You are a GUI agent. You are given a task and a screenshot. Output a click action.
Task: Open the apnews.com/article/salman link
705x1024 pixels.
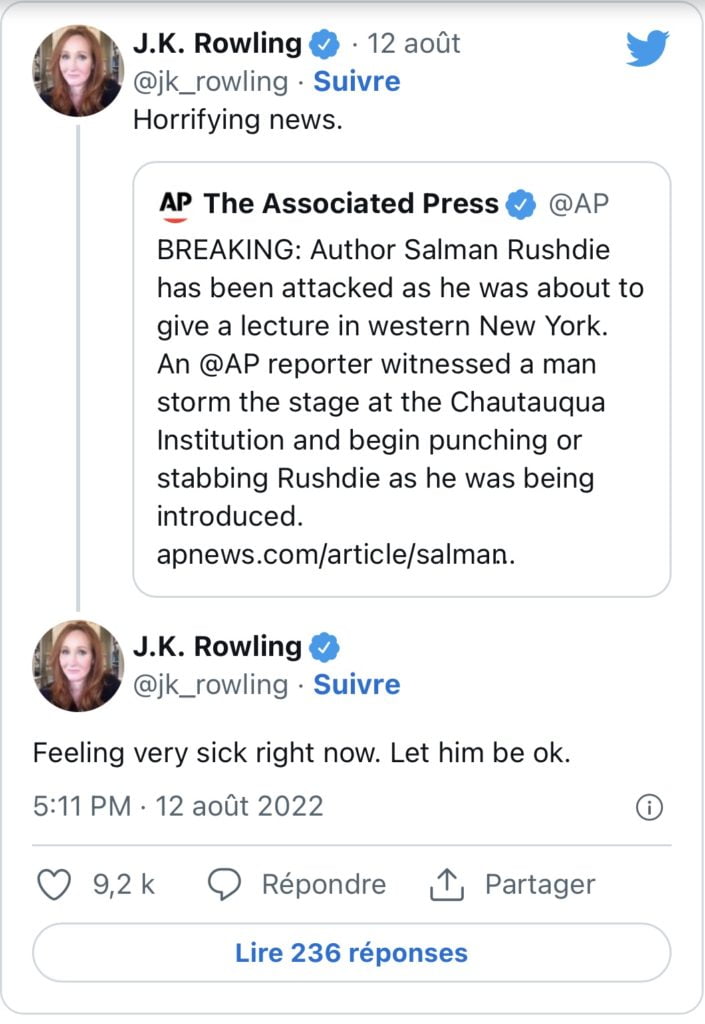[x=336, y=556]
